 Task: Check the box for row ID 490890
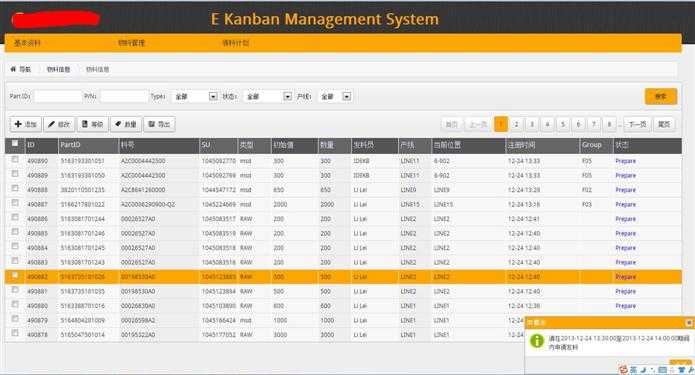[15, 160]
